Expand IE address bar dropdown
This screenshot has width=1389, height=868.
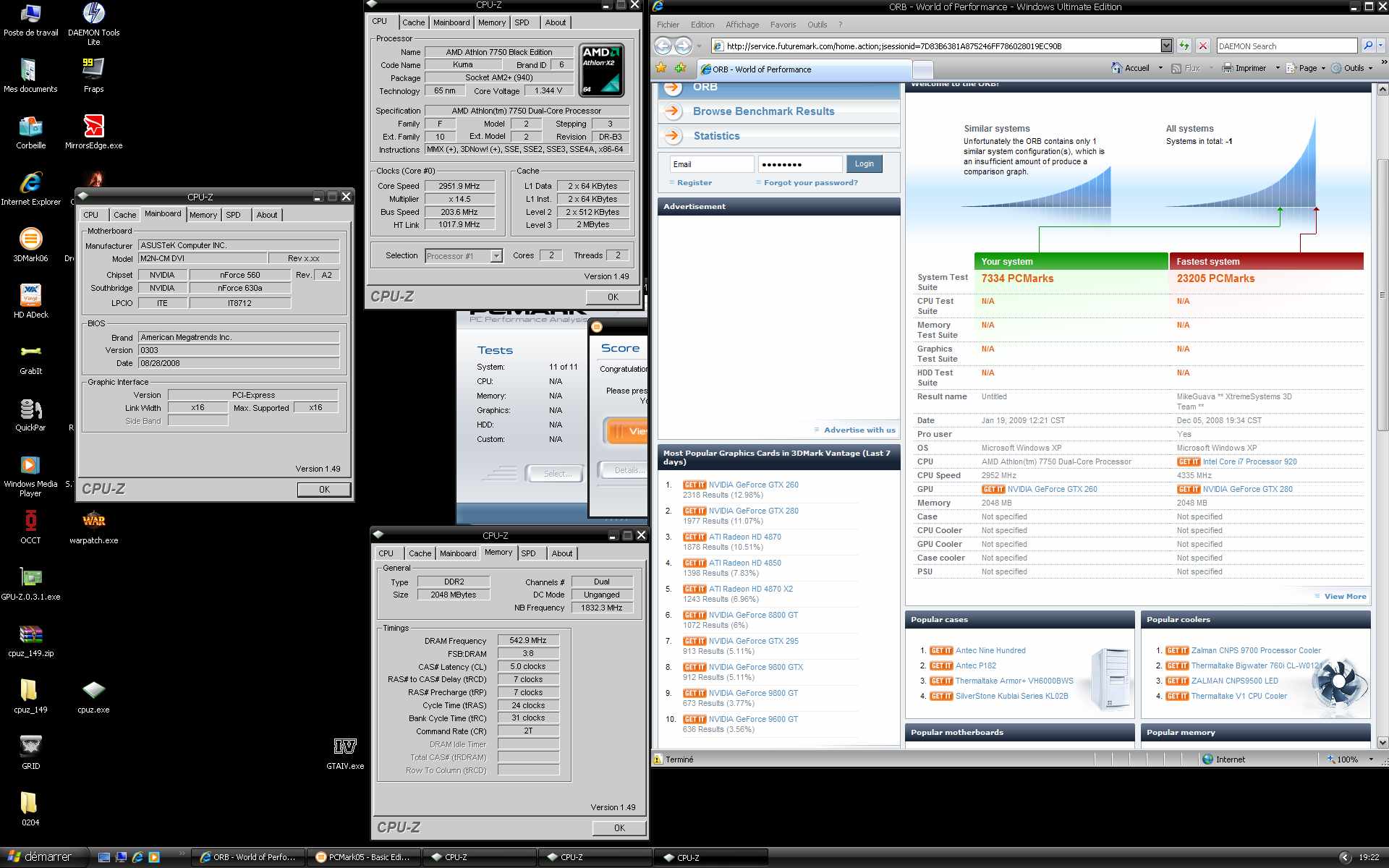[x=1166, y=46]
